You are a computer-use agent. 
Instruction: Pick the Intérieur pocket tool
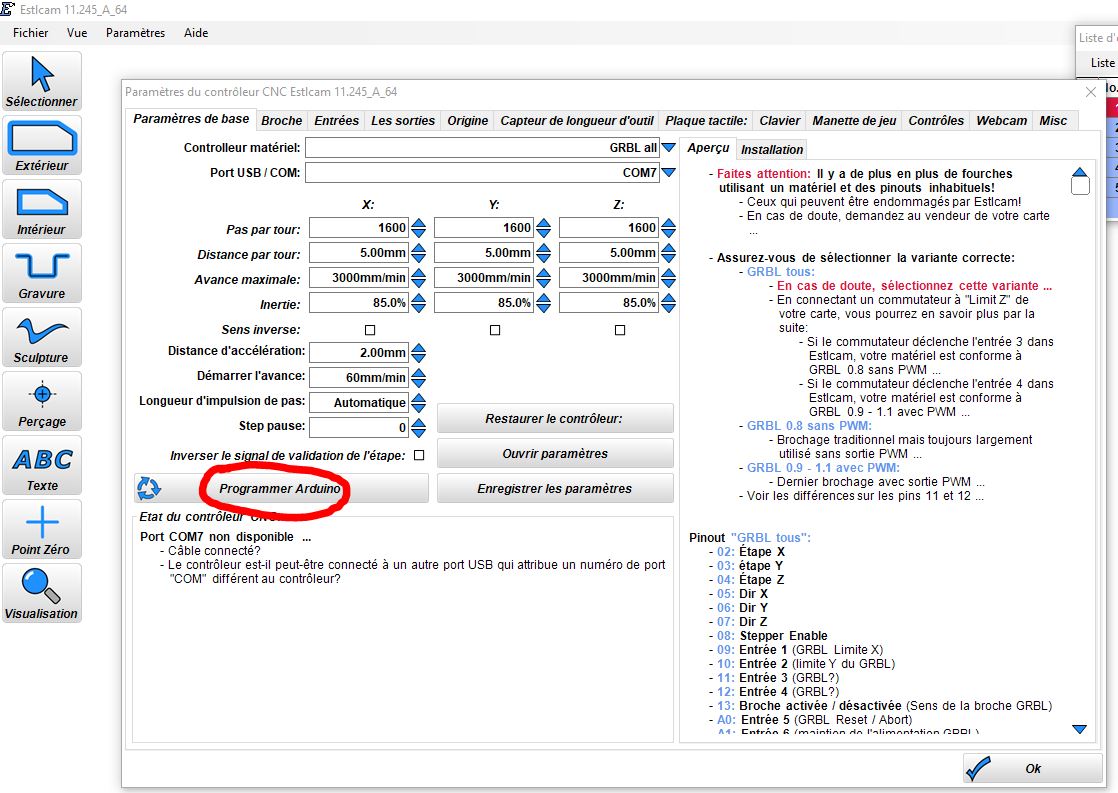click(x=41, y=209)
